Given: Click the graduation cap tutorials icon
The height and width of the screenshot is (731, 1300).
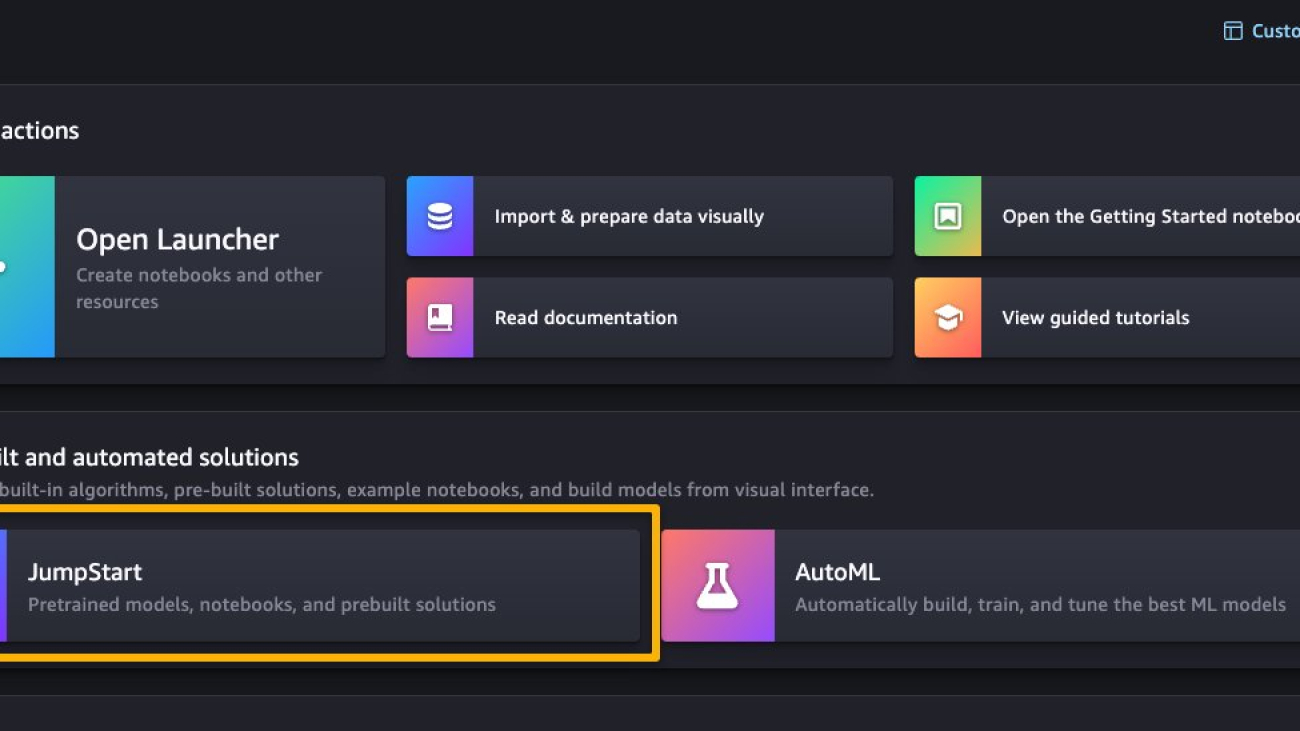Looking at the screenshot, I should pyautogui.click(x=947, y=318).
